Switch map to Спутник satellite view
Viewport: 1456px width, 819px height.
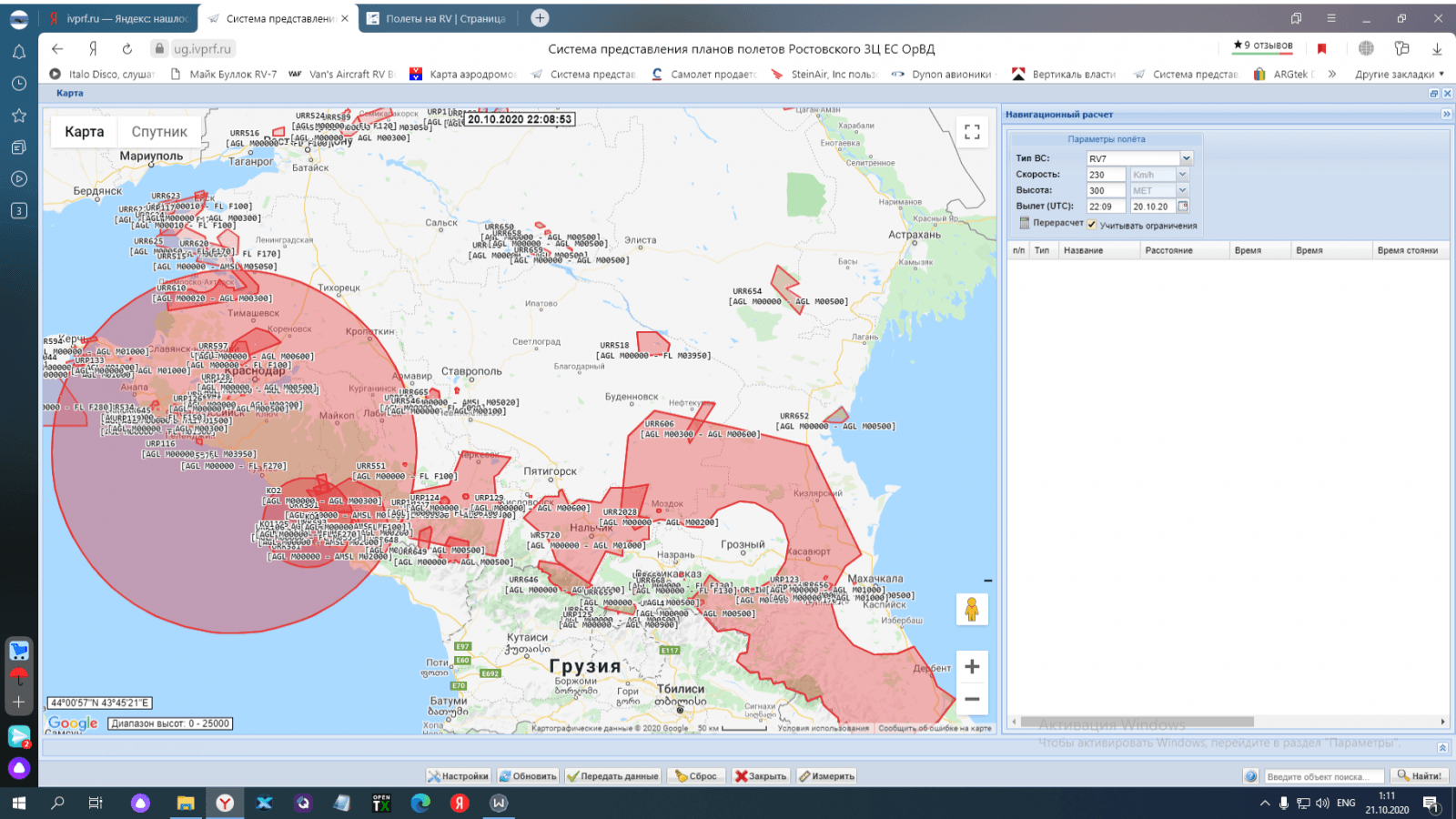[158, 131]
